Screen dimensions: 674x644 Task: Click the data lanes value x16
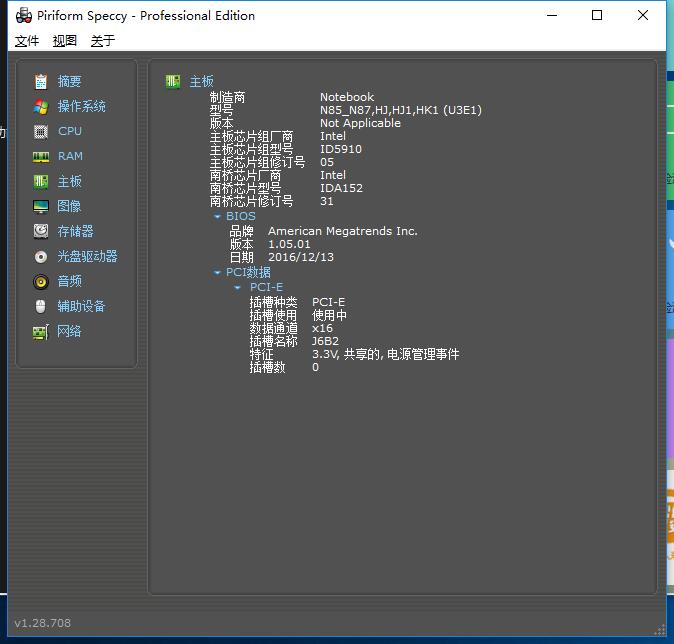[322, 328]
